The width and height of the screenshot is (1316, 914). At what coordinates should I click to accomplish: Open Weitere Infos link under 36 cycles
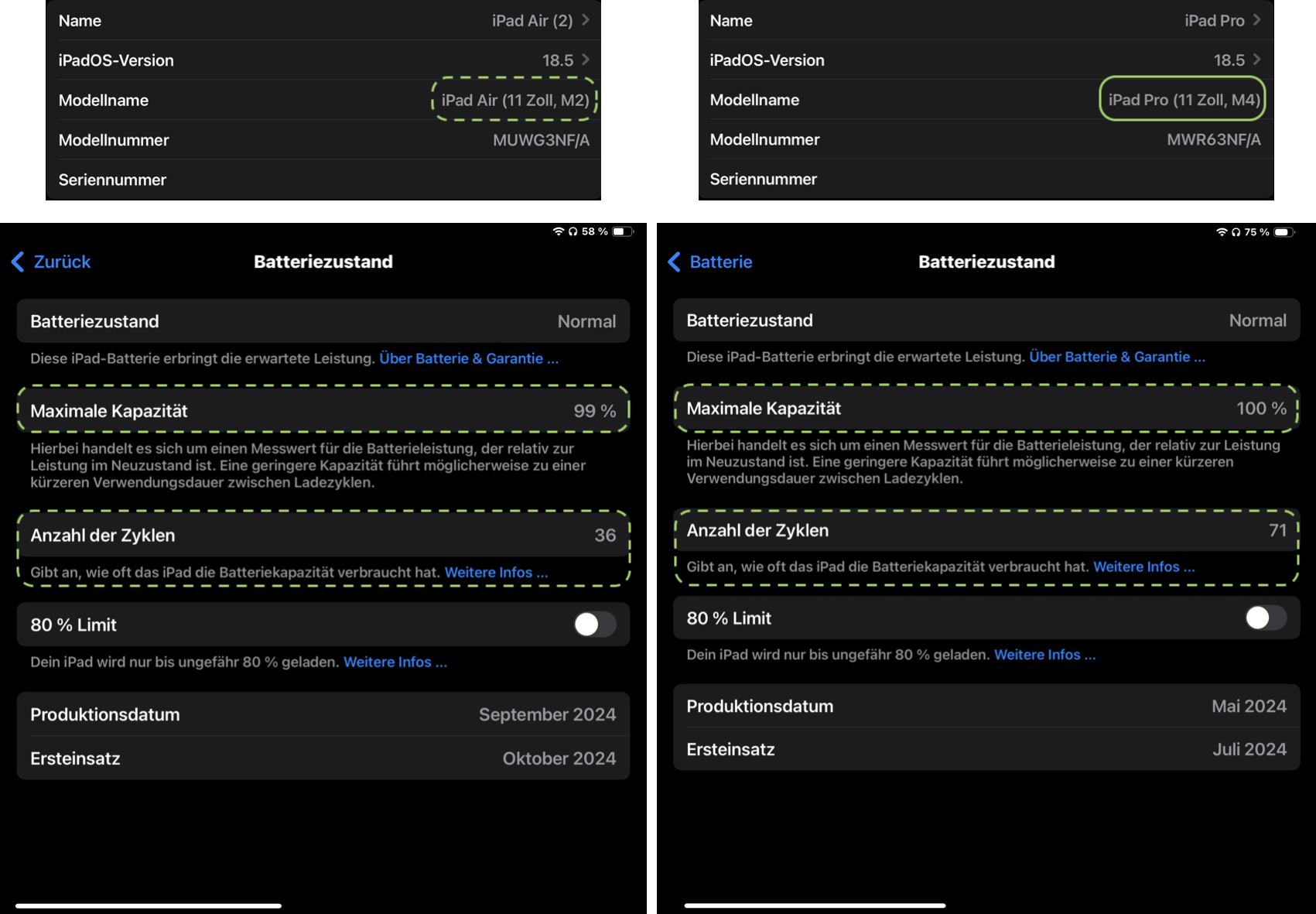pos(497,573)
